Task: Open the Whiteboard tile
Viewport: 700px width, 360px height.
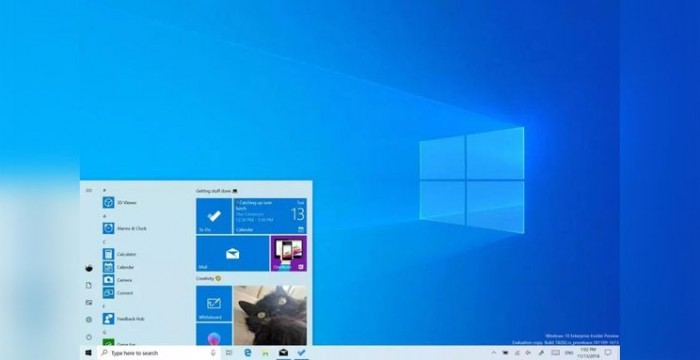Action: (x=214, y=304)
